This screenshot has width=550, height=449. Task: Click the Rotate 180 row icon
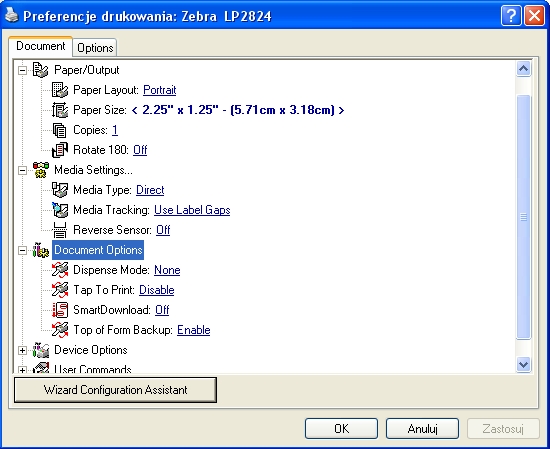pyautogui.click(x=60, y=150)
